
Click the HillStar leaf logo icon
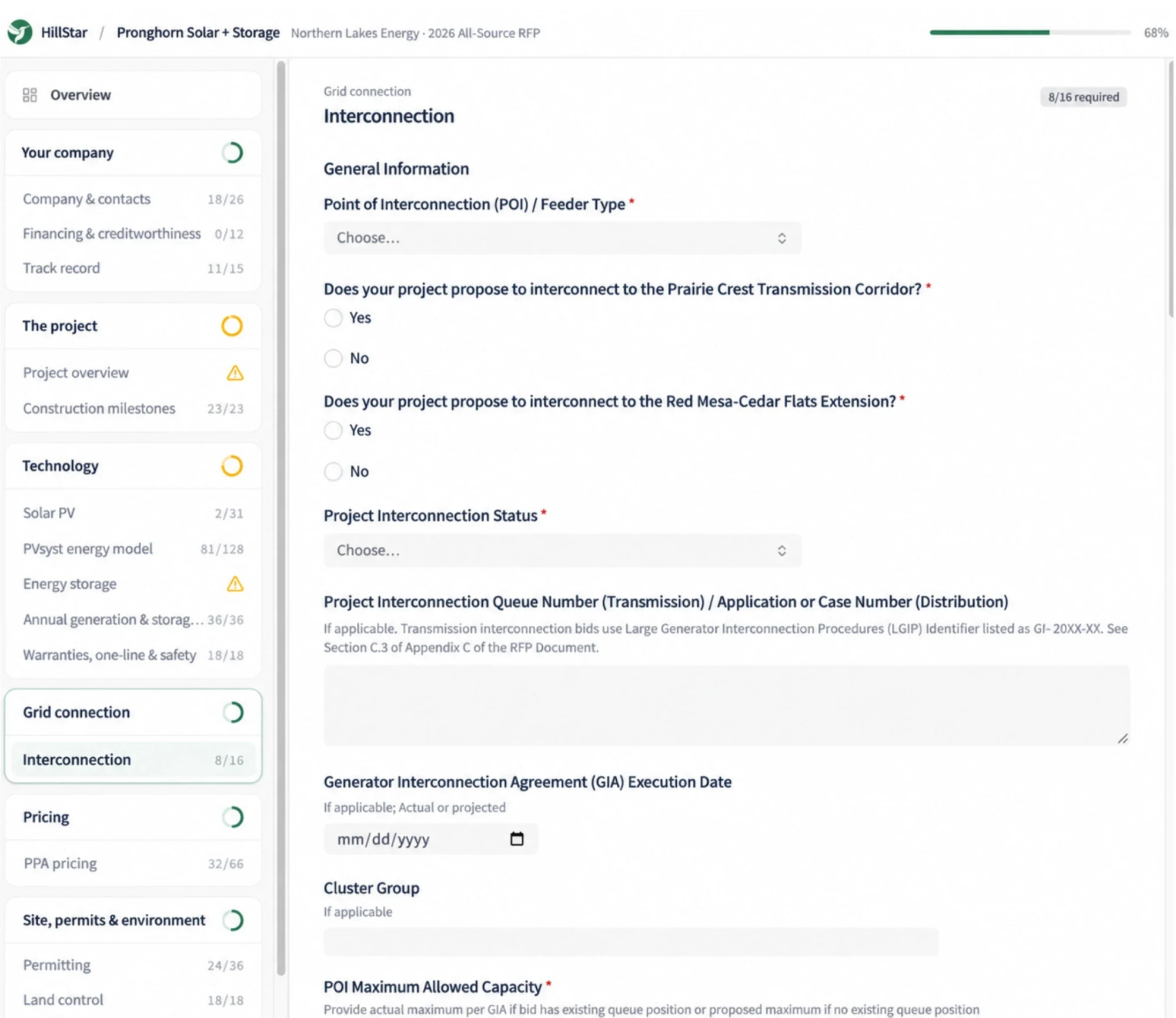click(x=20, y=32)
